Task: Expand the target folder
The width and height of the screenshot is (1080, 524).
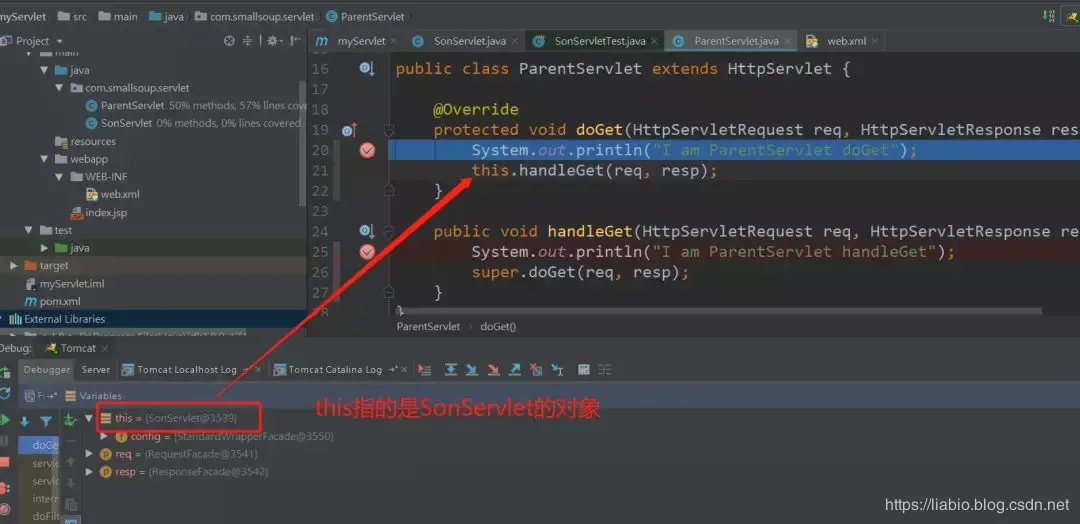Action: (x=14, y=266)
